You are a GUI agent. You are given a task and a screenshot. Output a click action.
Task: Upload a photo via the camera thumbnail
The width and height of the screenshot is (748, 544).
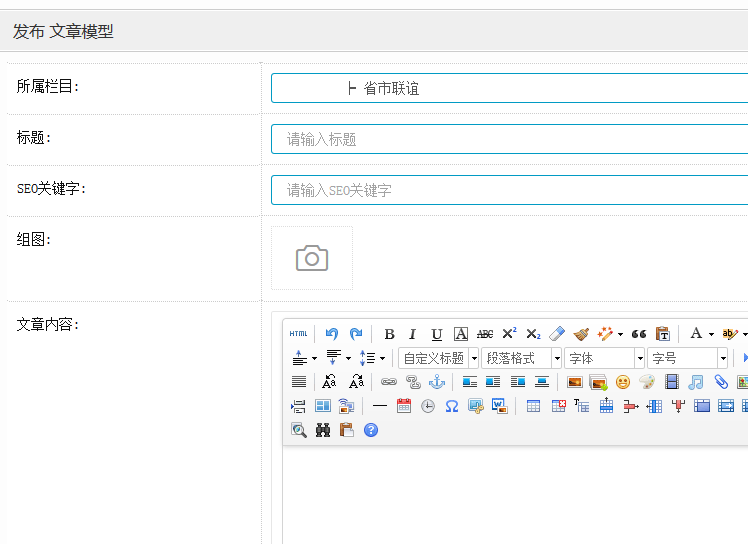(x=312, y=258)
